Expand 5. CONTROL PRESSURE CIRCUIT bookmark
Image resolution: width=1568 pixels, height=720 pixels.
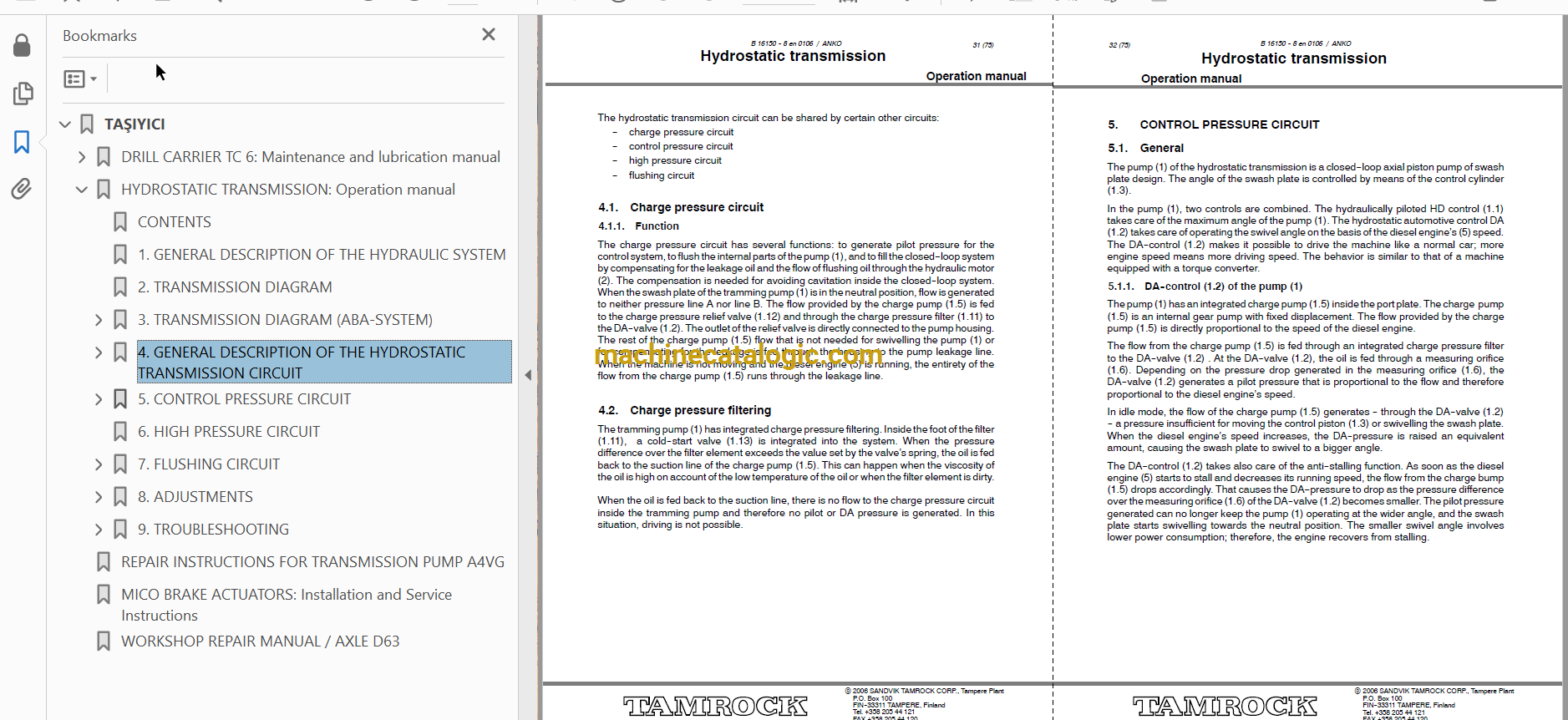pyautogui.click(x=99, y=399)
